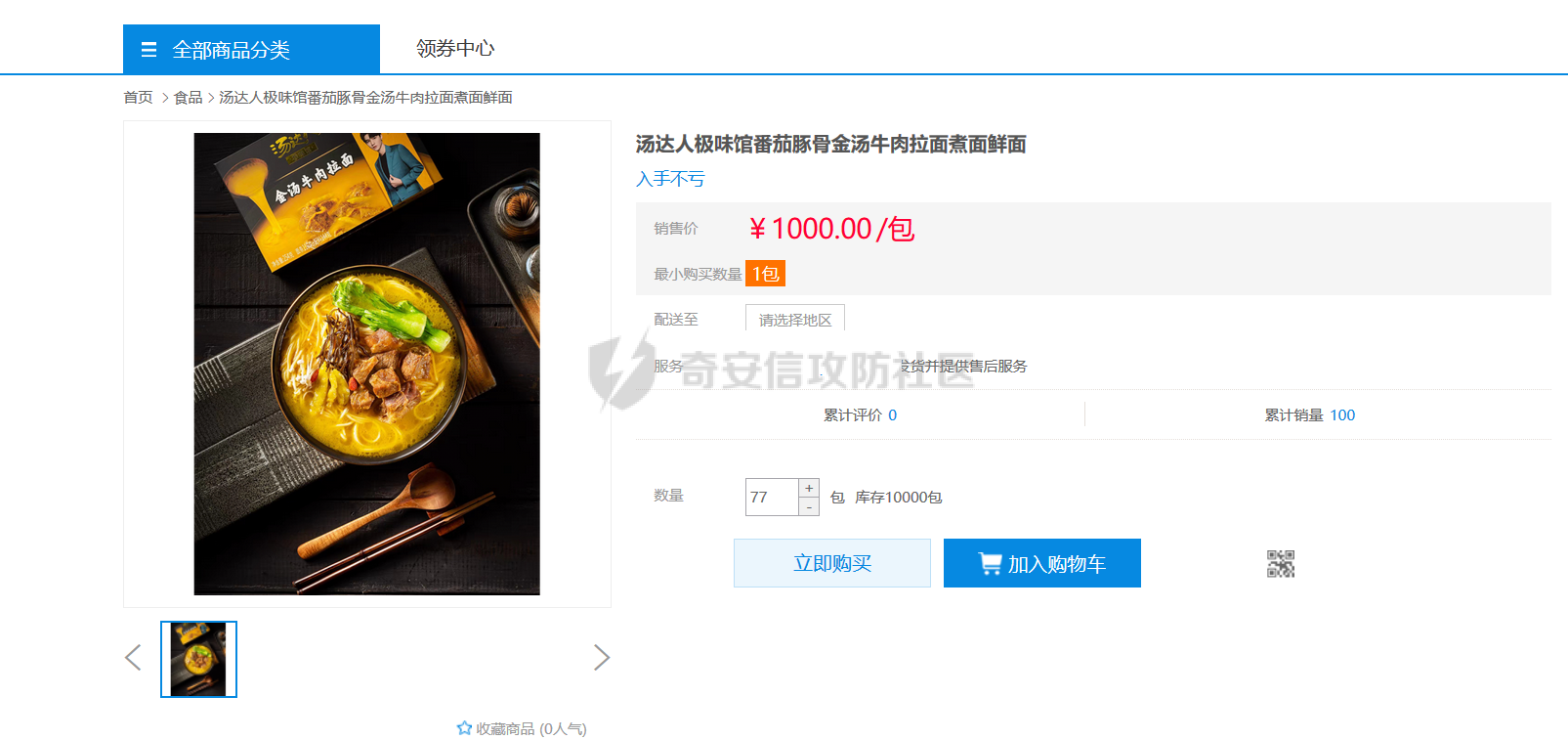Open the 累计评价 0 reviews count
This screenshot has width=1568, height=740.
pyautogui.click(x=860, y=415)
